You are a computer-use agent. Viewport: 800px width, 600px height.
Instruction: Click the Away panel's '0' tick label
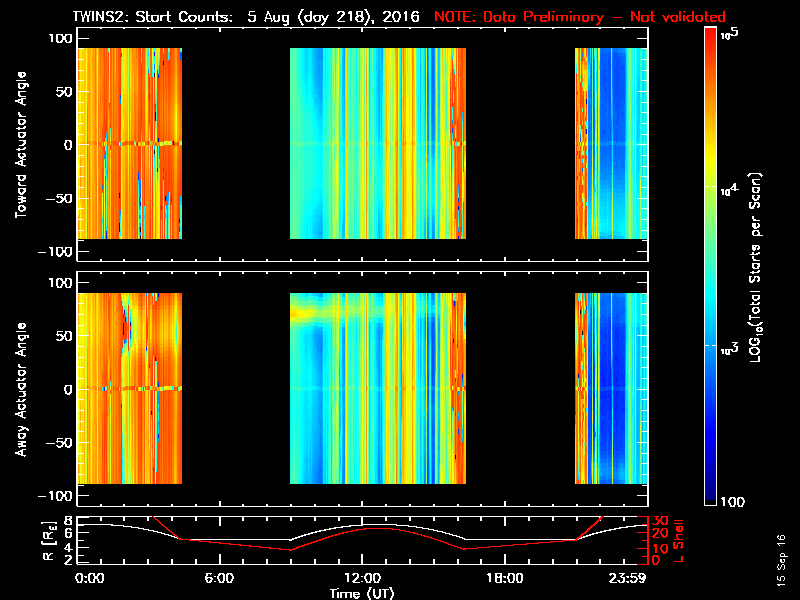pyautogui.click(x=68, y=390)
